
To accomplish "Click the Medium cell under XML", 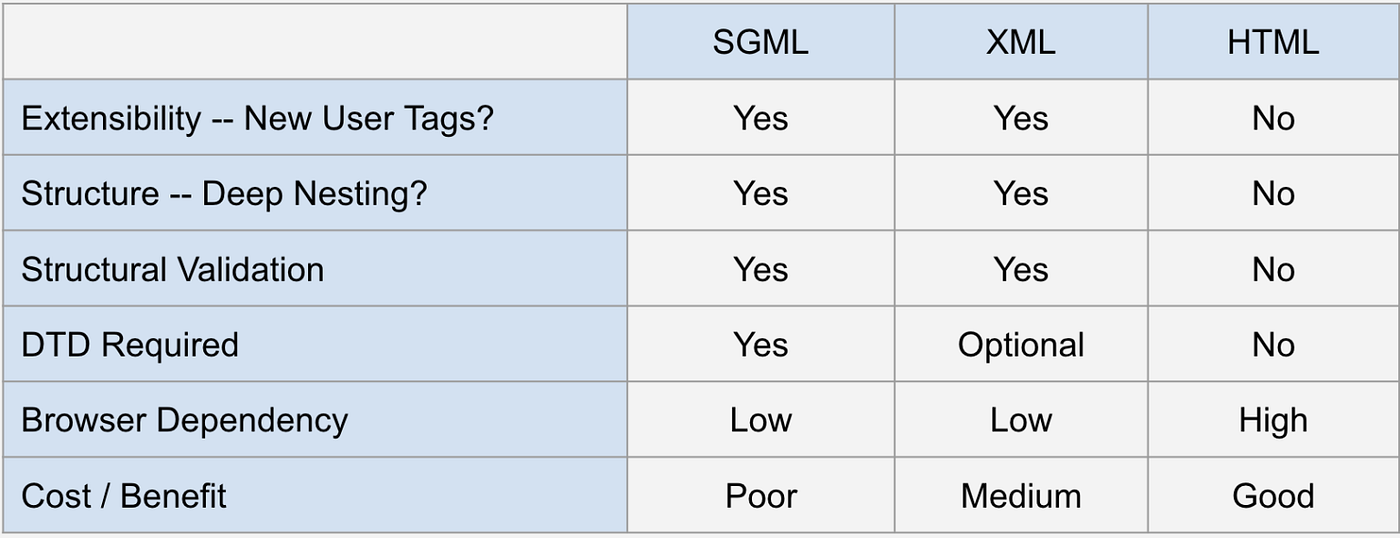I will (1021, 495).
